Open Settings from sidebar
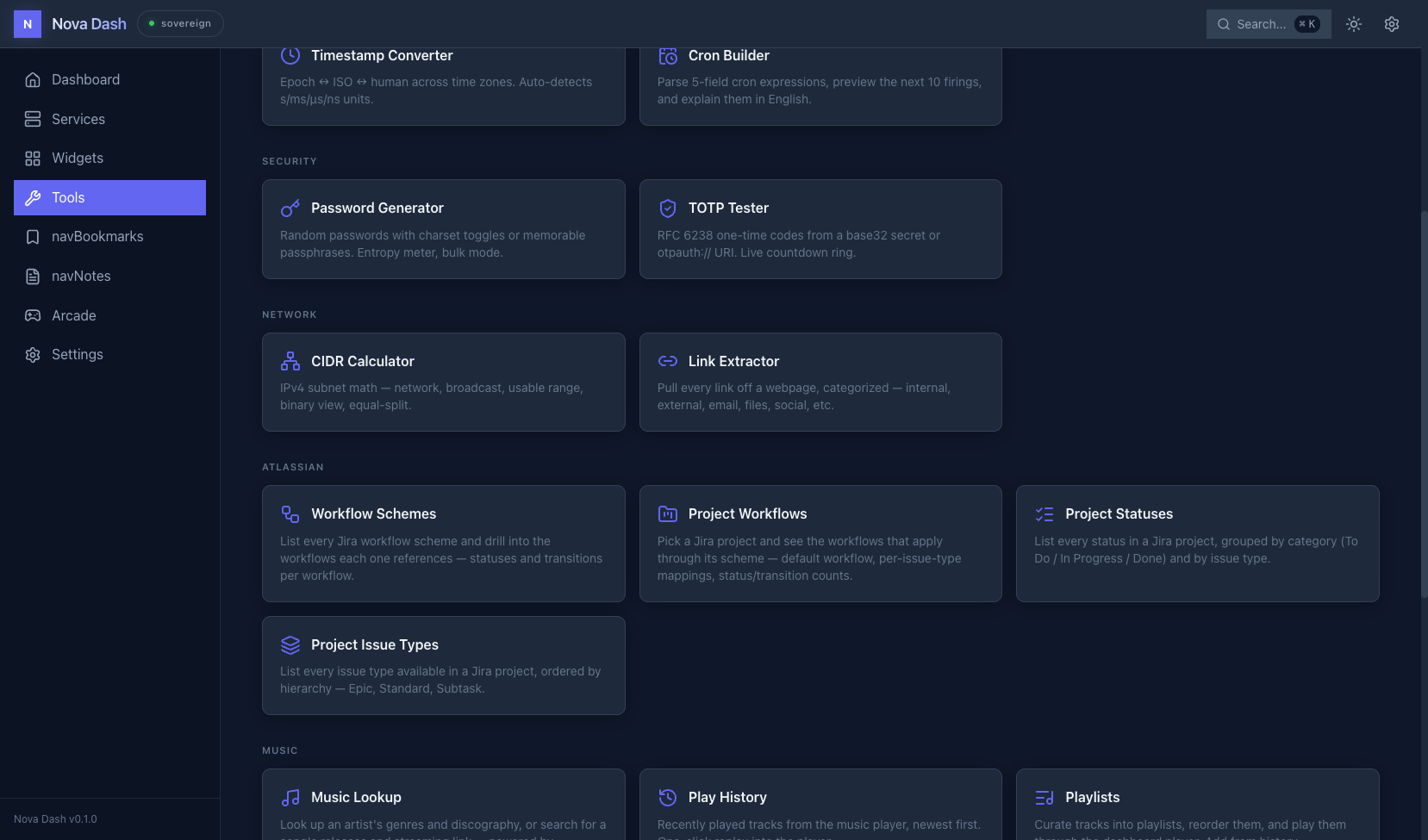 pos(109,355)
